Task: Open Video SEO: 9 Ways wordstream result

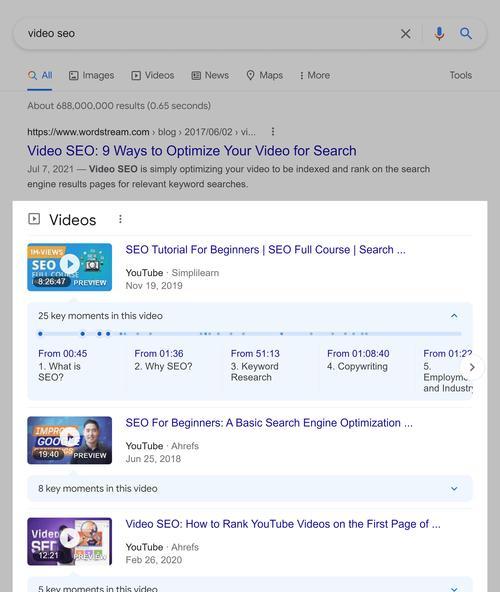Action: pos(192,151)
